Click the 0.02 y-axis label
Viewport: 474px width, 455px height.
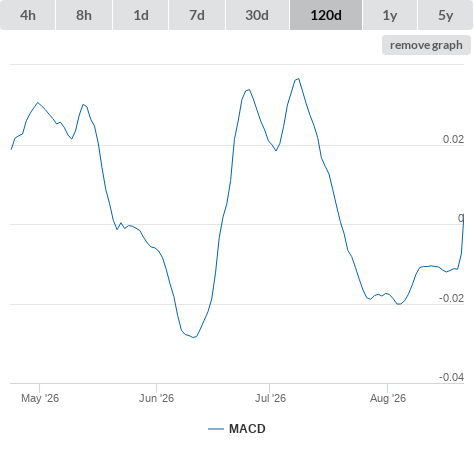pos(453,139)
